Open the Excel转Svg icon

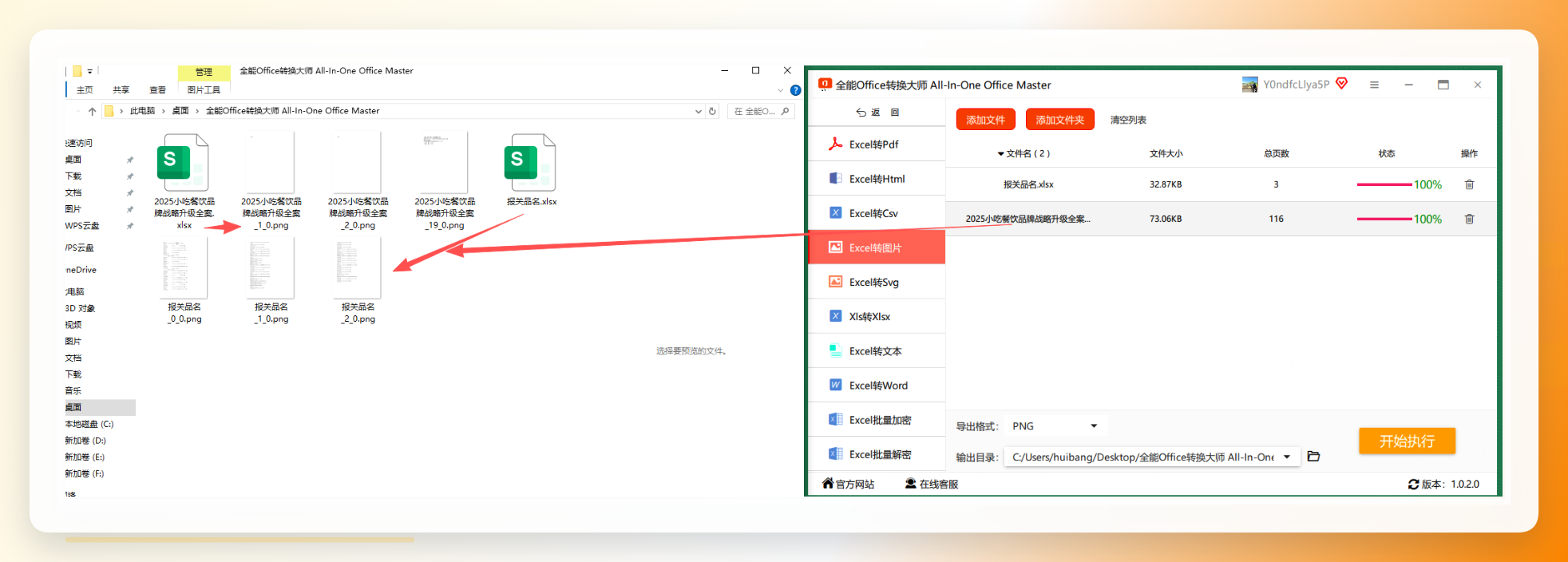click(x=835, y=281)
